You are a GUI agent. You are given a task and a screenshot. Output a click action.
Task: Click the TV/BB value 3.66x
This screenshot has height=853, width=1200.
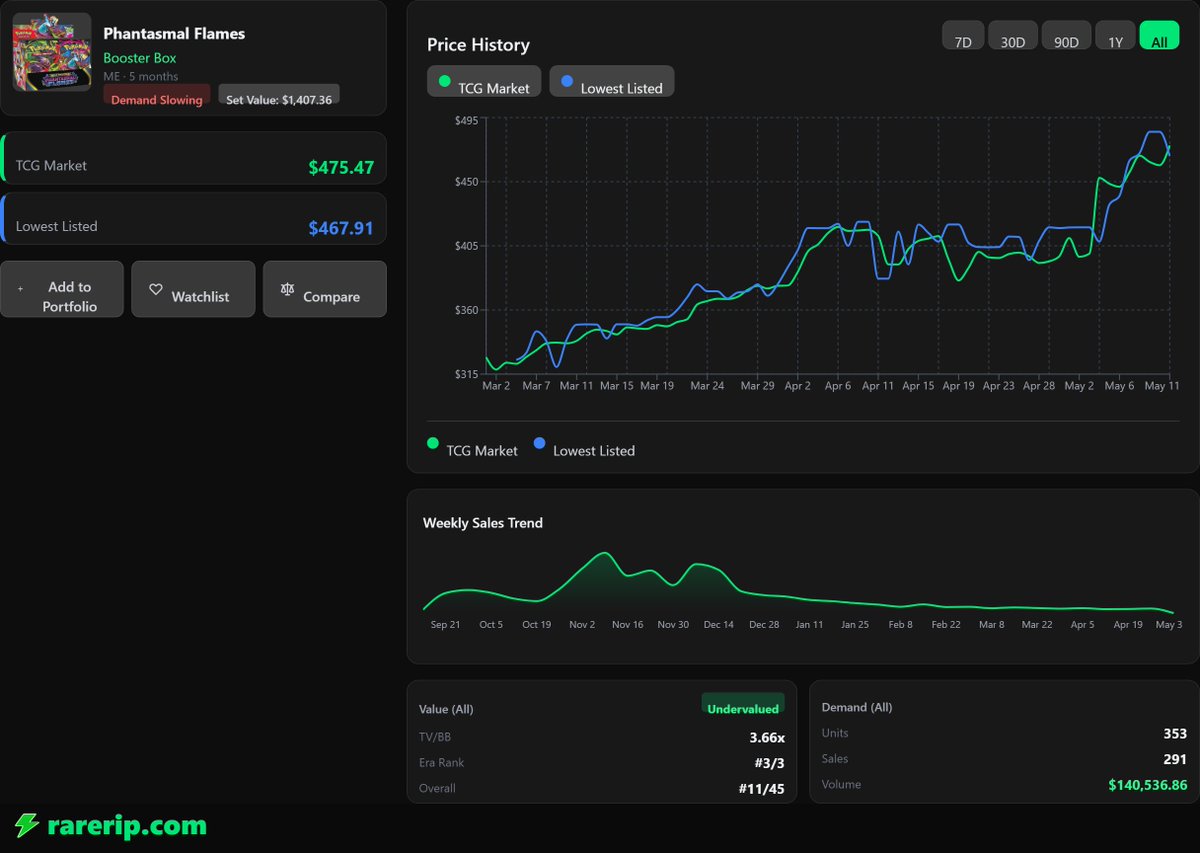pos(767,737)
